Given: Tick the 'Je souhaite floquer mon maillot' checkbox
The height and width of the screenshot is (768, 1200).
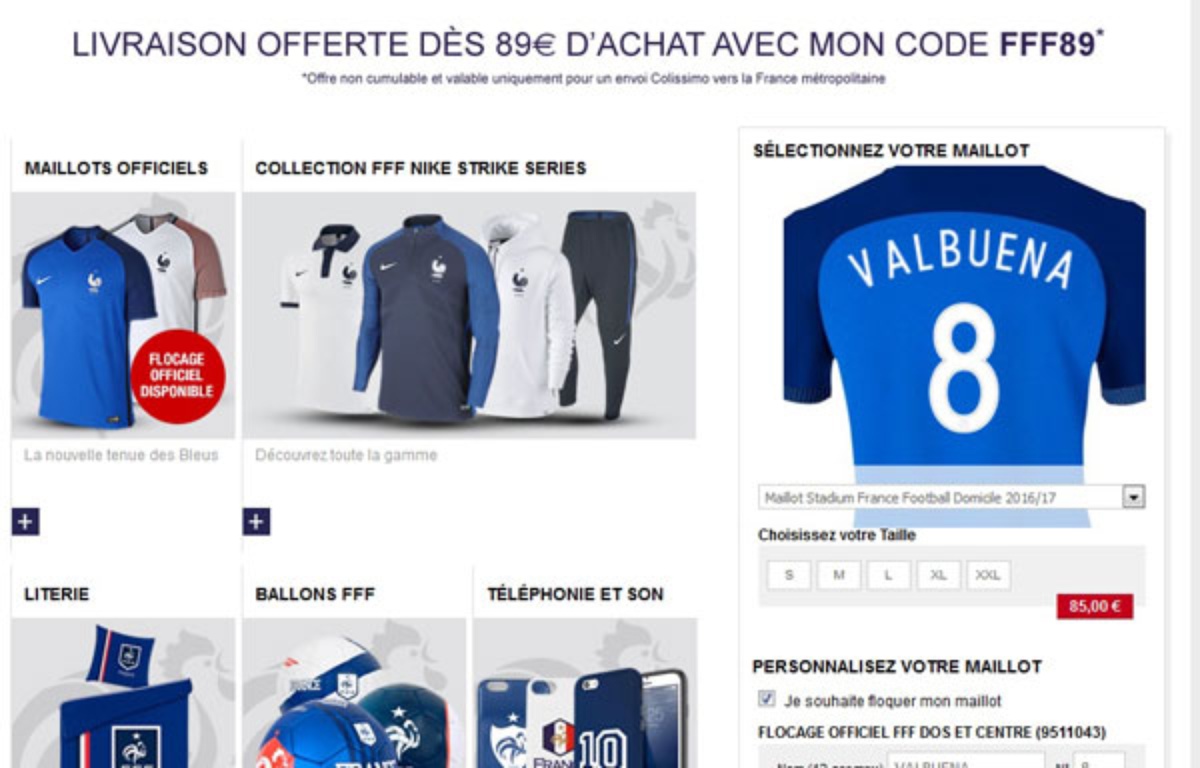Looking at the screenshot, I should [767, 699].
